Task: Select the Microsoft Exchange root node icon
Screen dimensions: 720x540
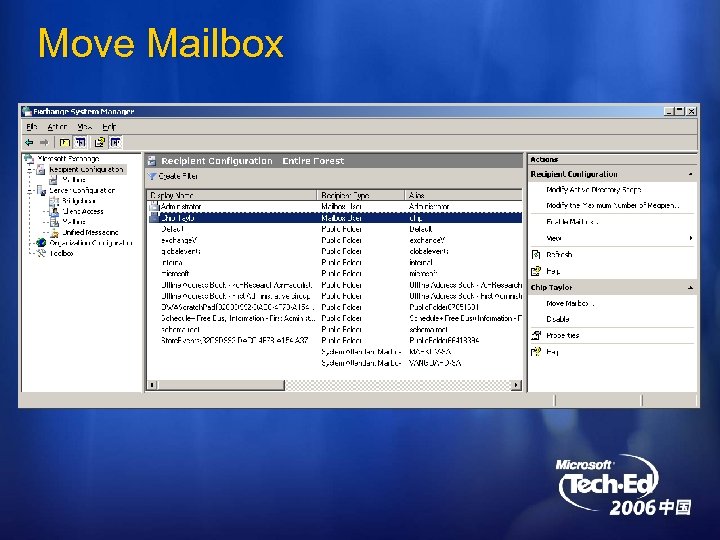Action: point(29,159)
